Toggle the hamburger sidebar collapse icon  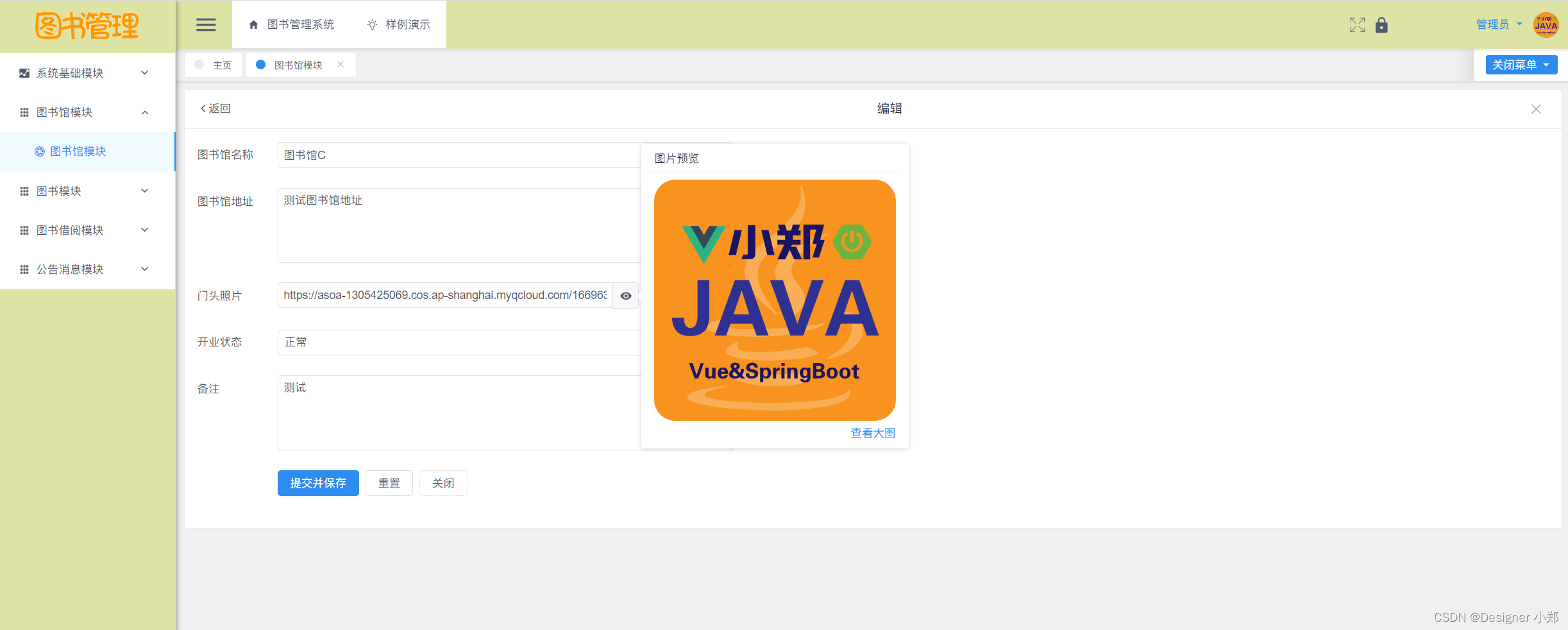tap(206, 24)
